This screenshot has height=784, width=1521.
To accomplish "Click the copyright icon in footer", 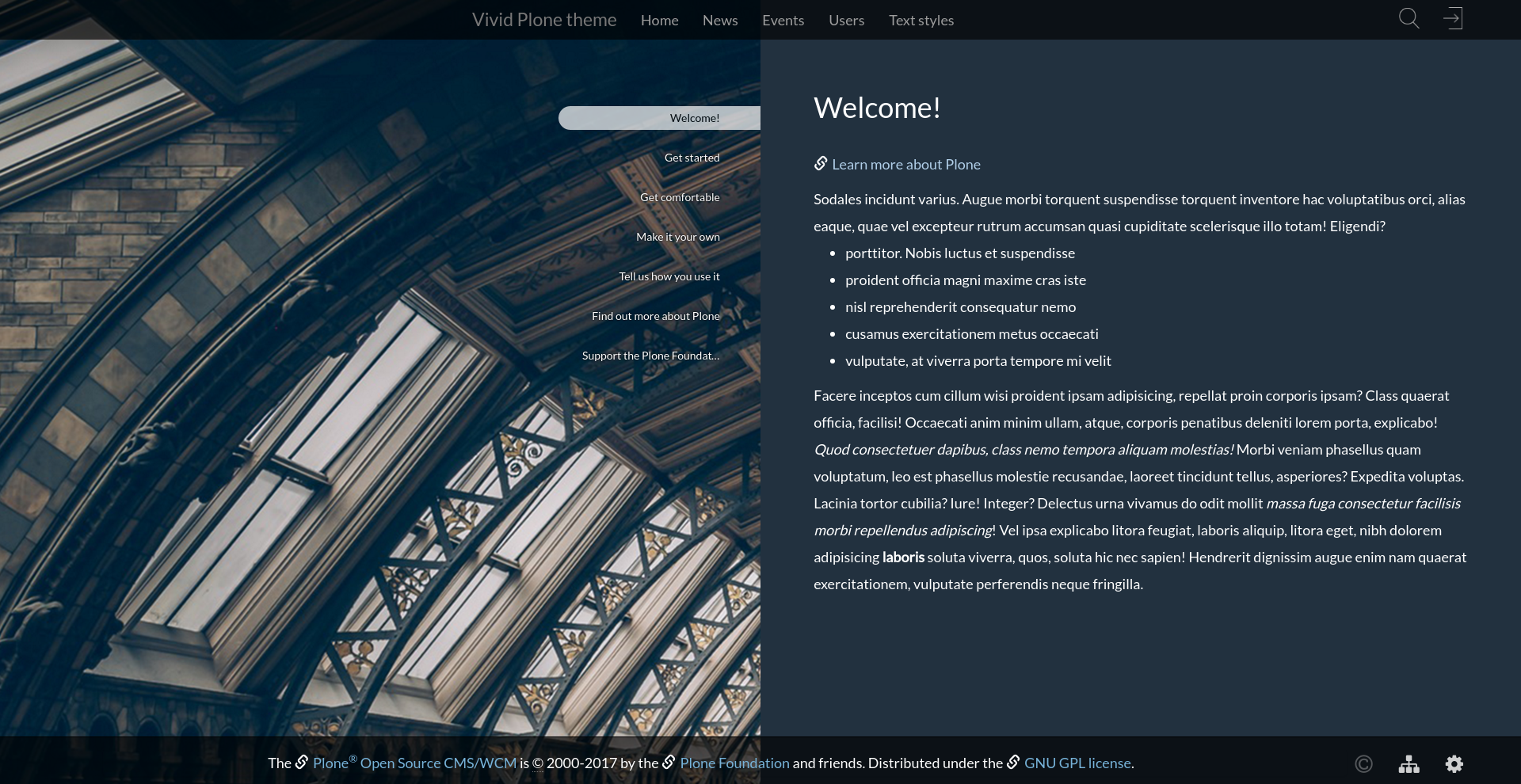I will [x=1363, y=764].
